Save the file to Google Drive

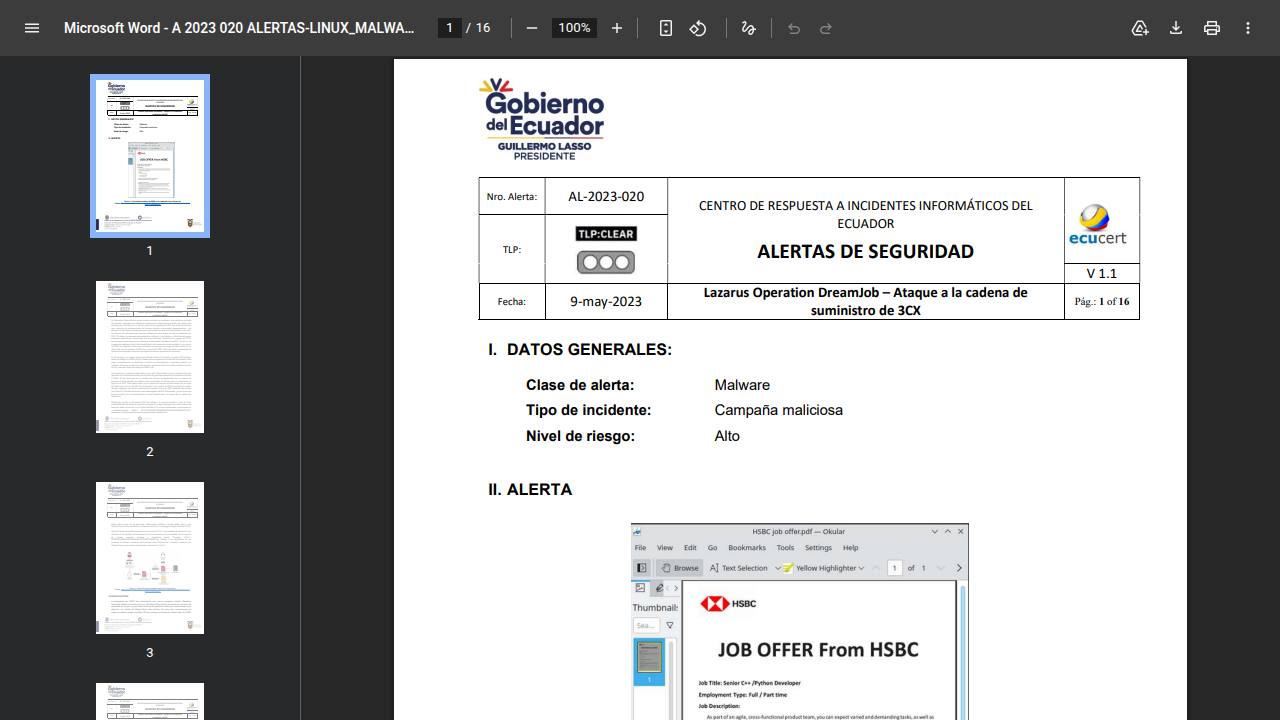[1140, 28]
